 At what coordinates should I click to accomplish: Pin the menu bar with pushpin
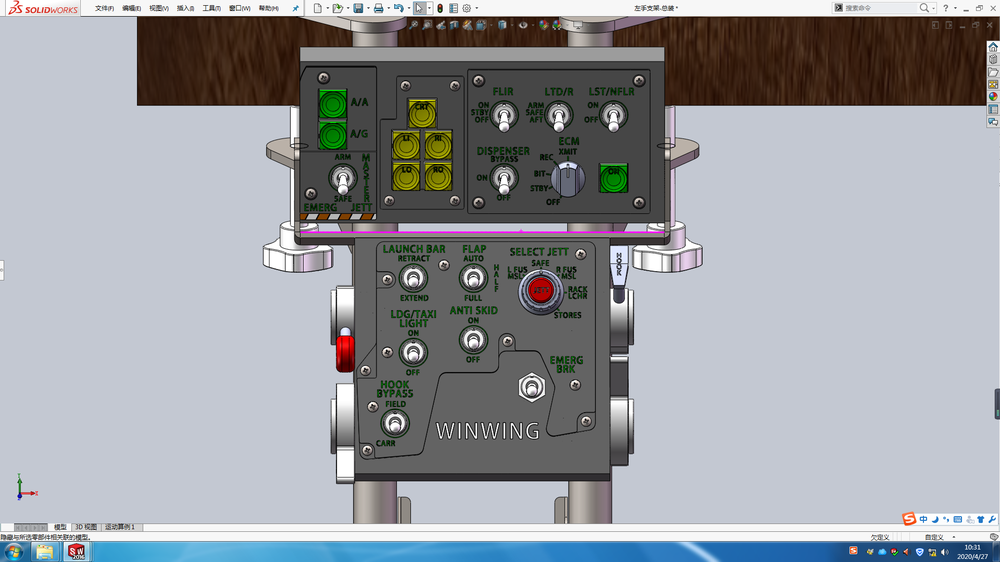[295, 8]
